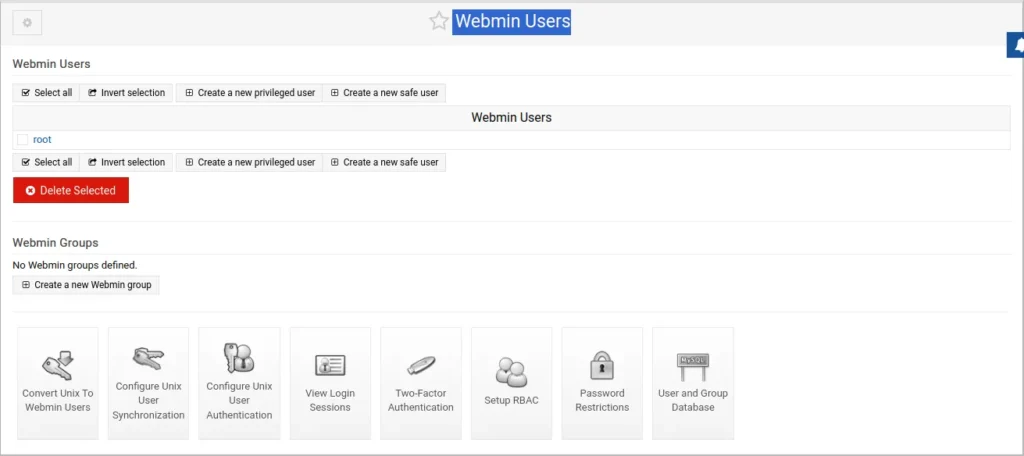Screen dimensions: 1024x456
Task: Open the root user link
Action: pyautogui.click(x=42, y=140)
